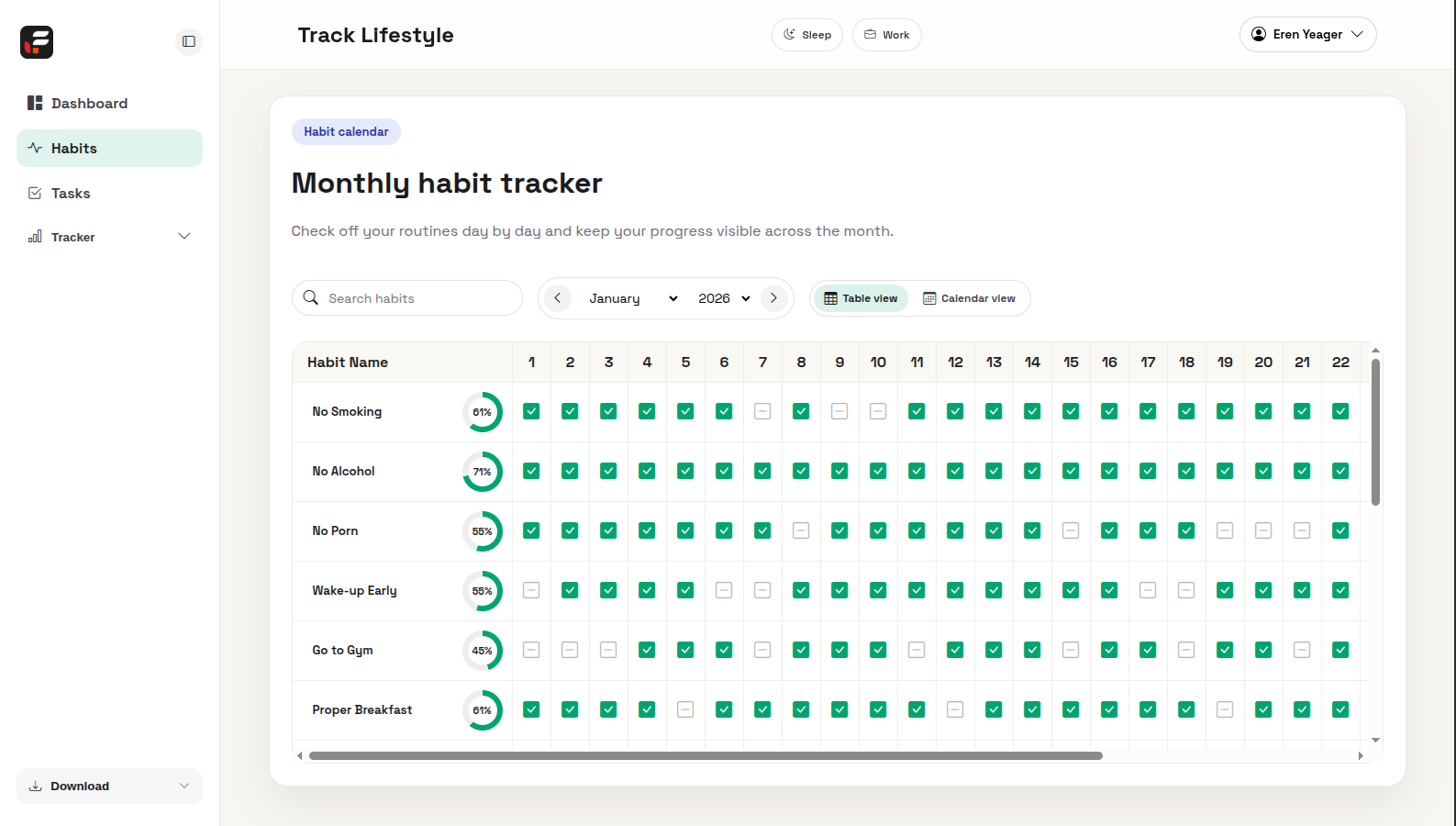This screenshot has width=1456, height=826.
Task: Check Go to Gym for day 11
Action: [917, 650]
